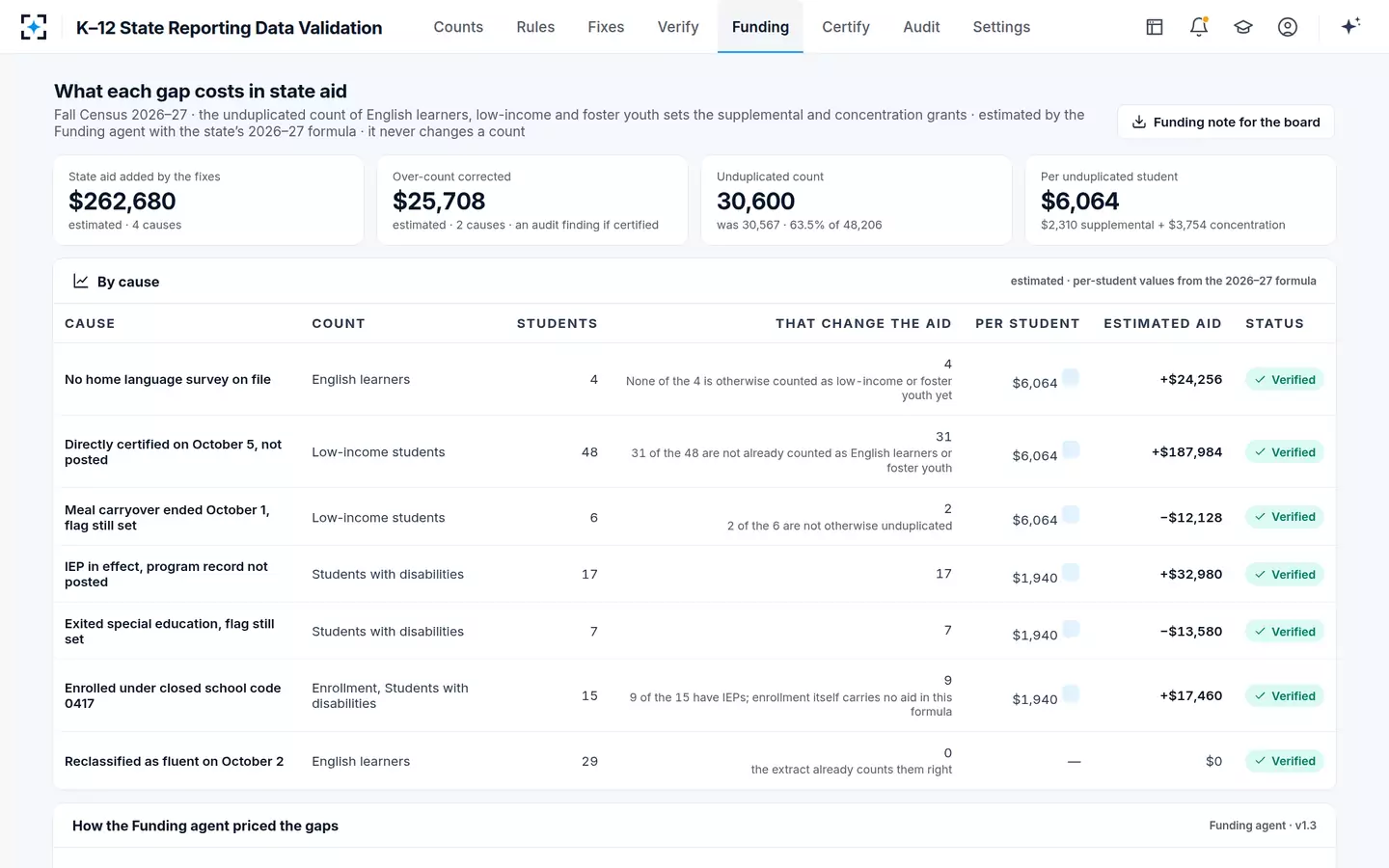Viewport: 1389px width, 868px height.
Task: Select the $6,064 per unduplicated student card
Action: pyautogui.click(x=1181, y=201)
